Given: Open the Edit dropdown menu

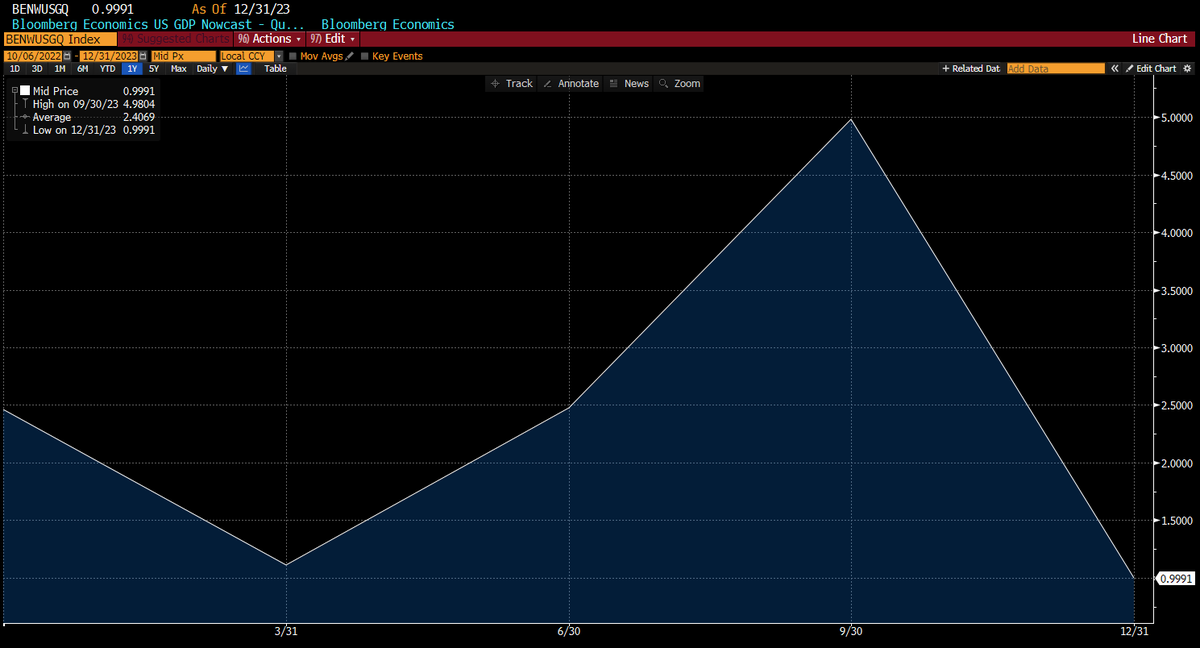Looking at the screenshot, I should [333, 39].
